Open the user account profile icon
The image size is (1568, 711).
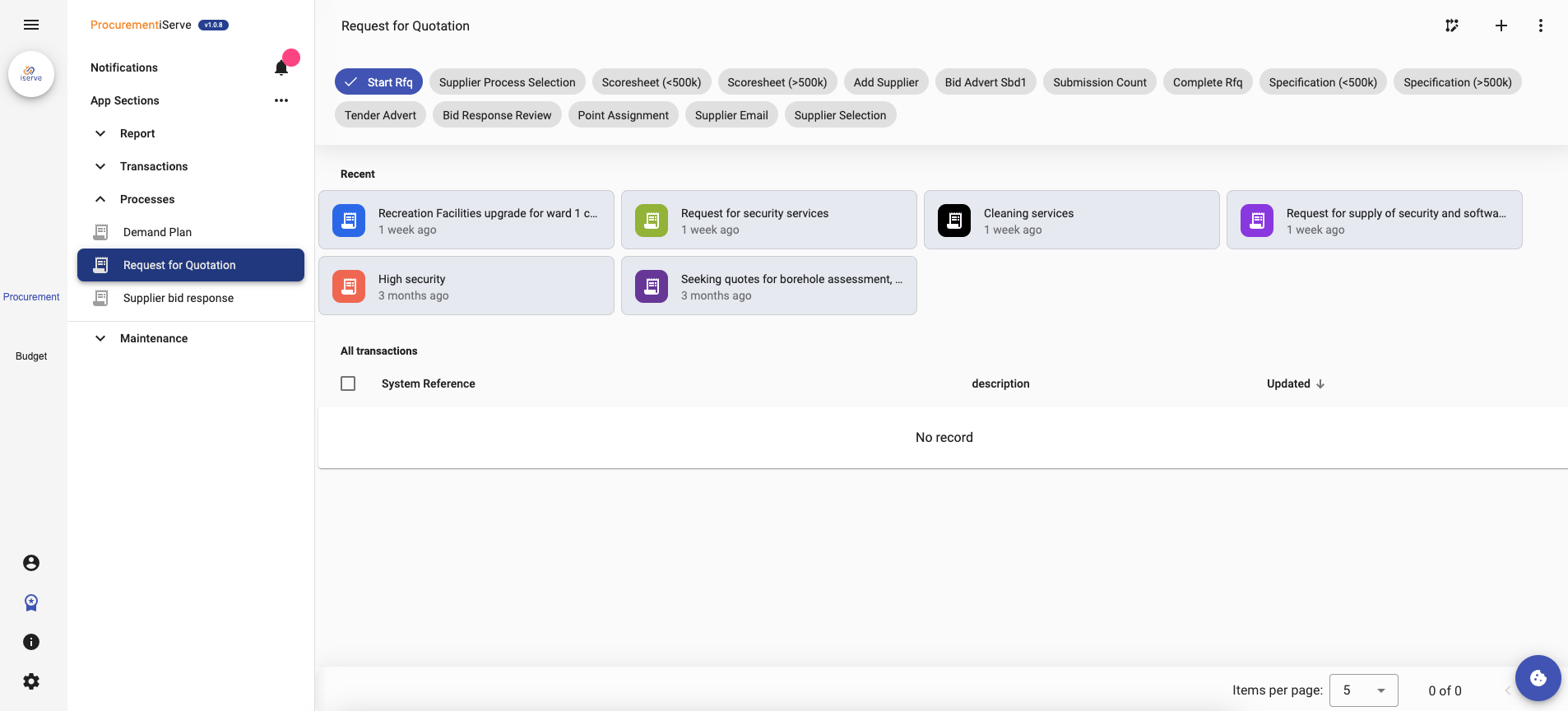(31, 563)
